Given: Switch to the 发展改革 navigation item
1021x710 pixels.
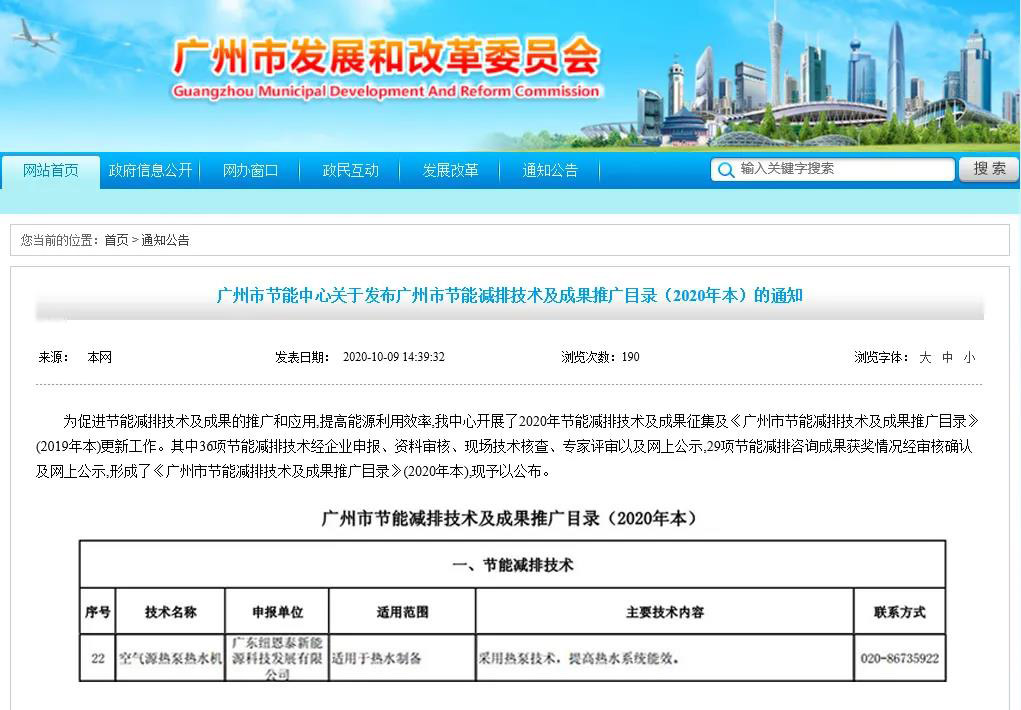Looking at the screenshot, I should coord(450,171).
